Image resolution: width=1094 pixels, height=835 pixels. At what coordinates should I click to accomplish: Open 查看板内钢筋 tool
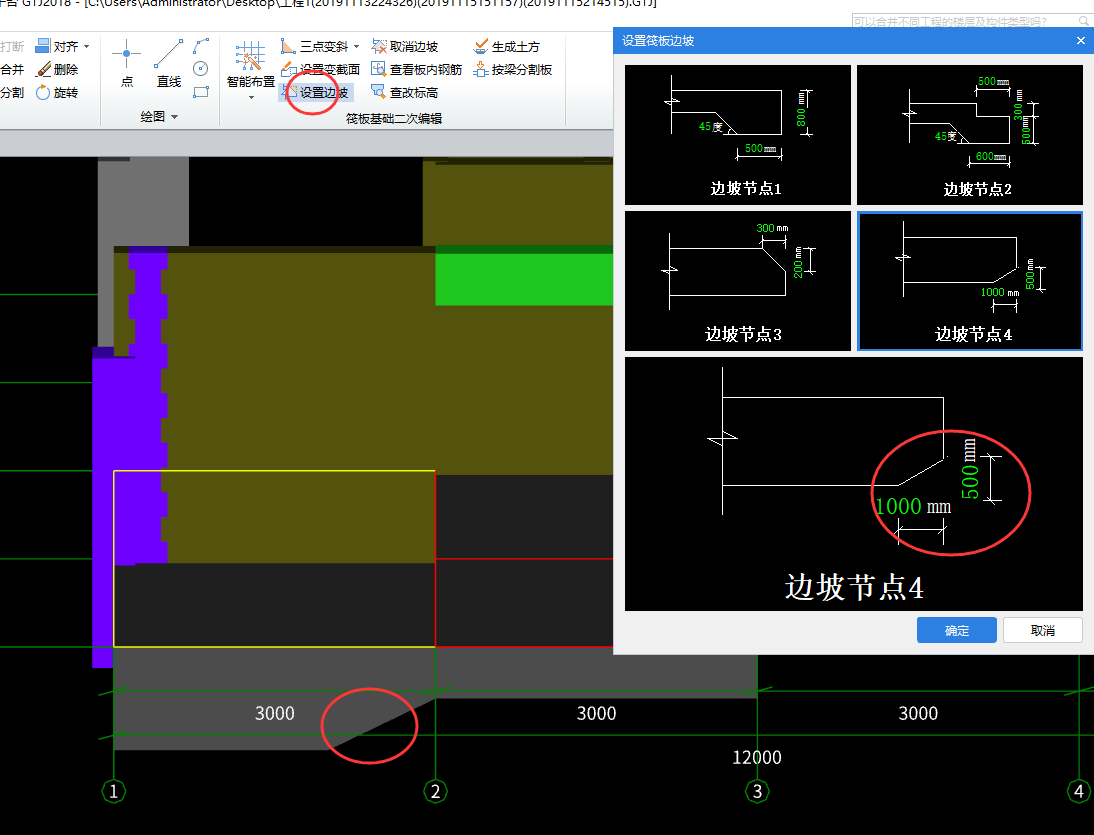tap(417, 69)
